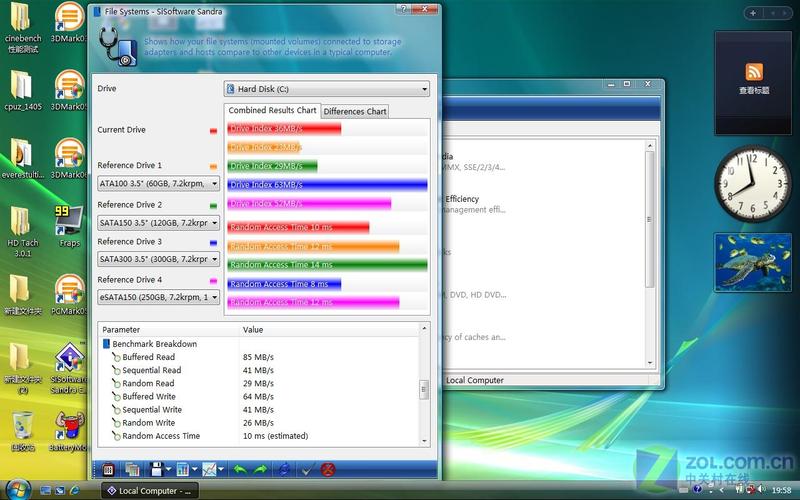
Task: Click the Benchmark Breakdown row
Action: (x=260, y=344)
